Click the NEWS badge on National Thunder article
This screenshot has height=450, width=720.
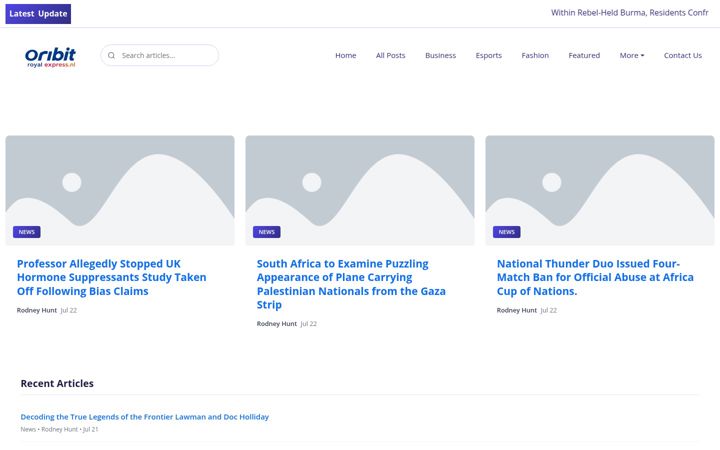tap(506, 232)
